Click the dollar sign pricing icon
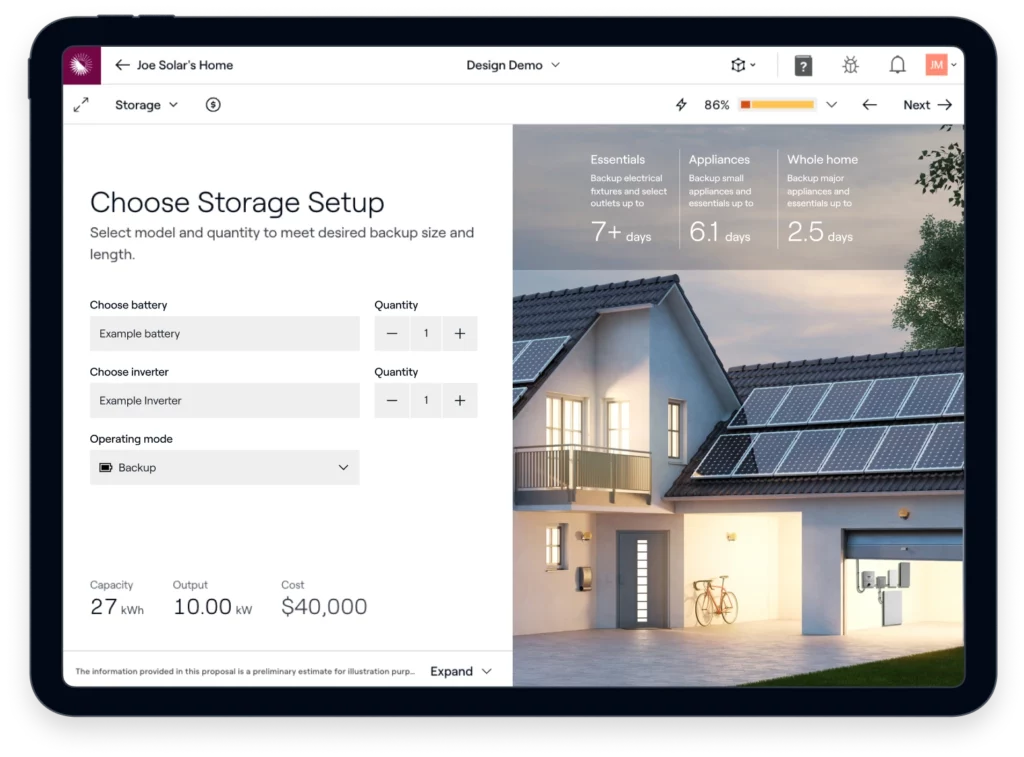 pyautogui.click(x=213, y=105)
